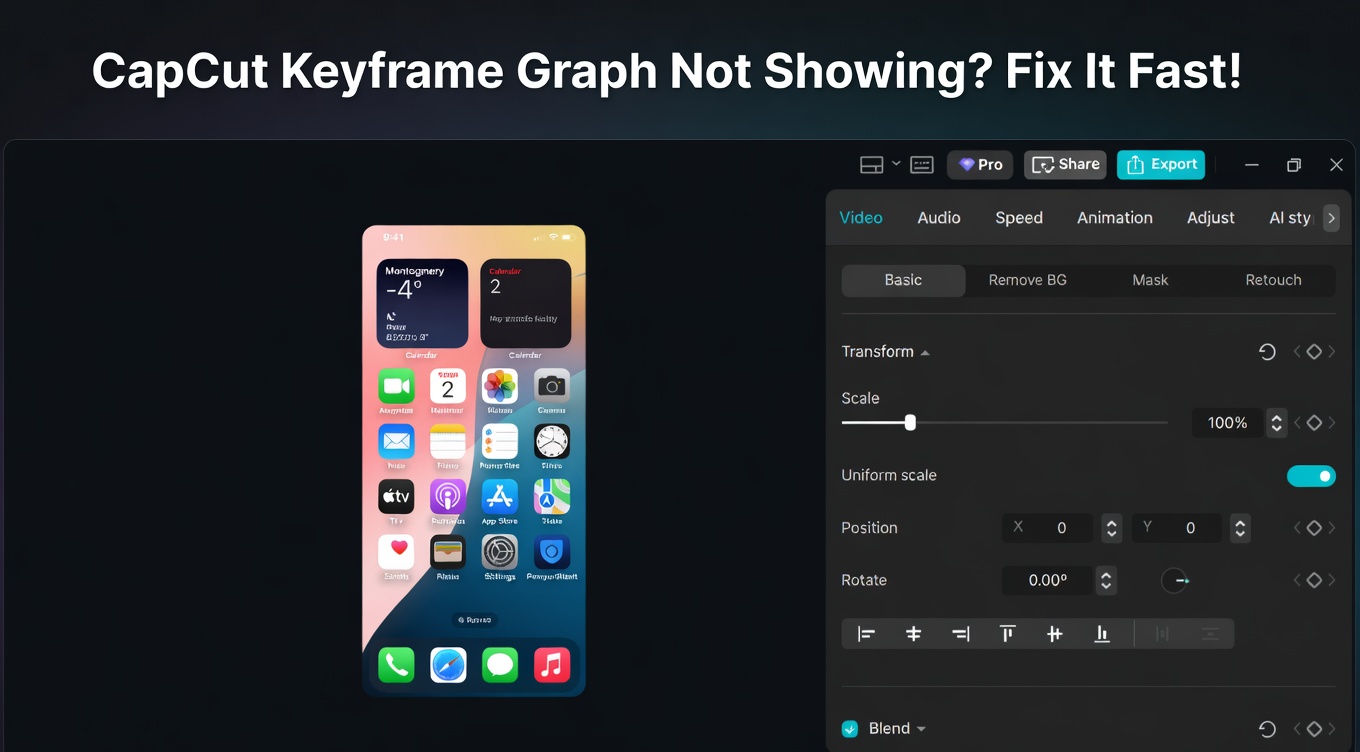Select the align top icon
Viewport: 1360px width, 752px height.
1007,633
